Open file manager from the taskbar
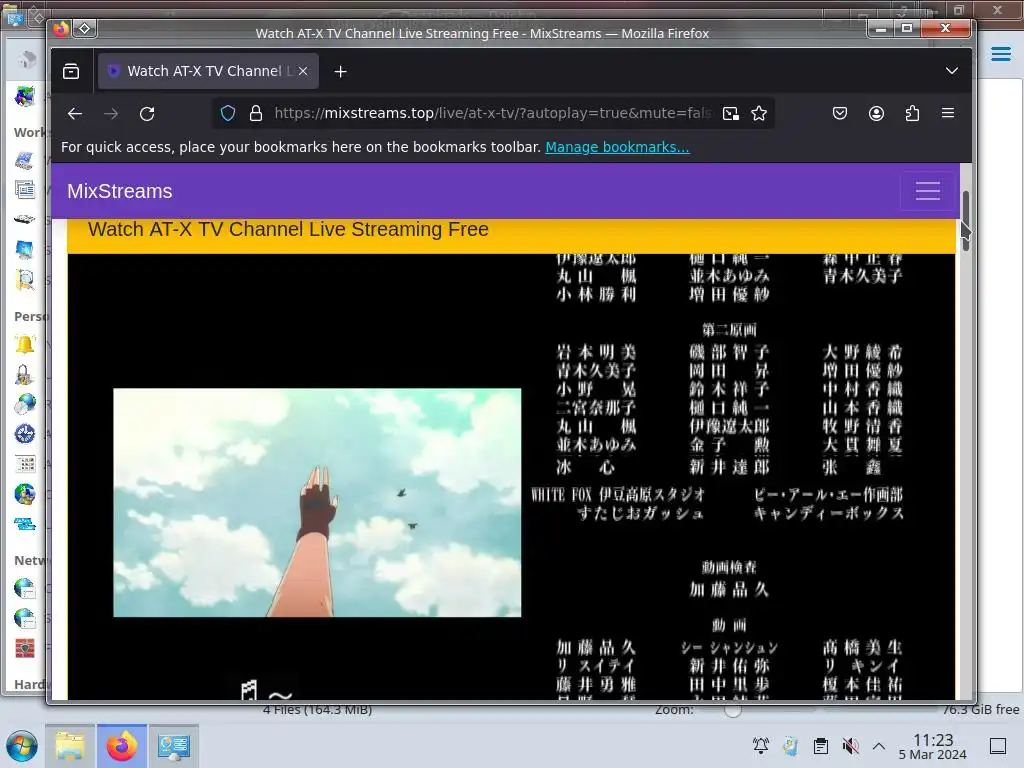This screenshot has height=768, width=1024. pos(70,746)
